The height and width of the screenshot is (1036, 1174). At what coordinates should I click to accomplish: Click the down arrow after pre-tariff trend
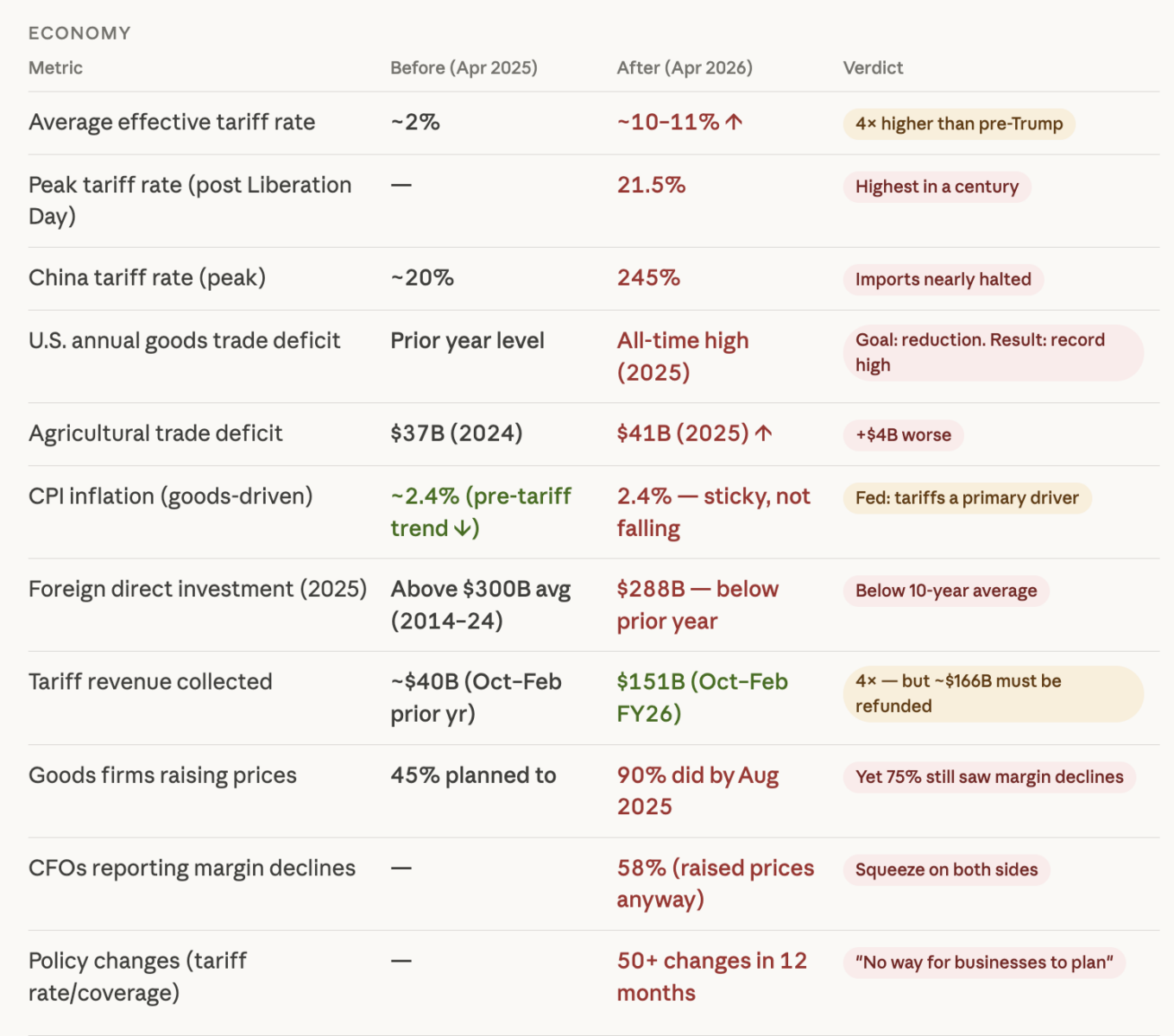click(x=464, y=528)
